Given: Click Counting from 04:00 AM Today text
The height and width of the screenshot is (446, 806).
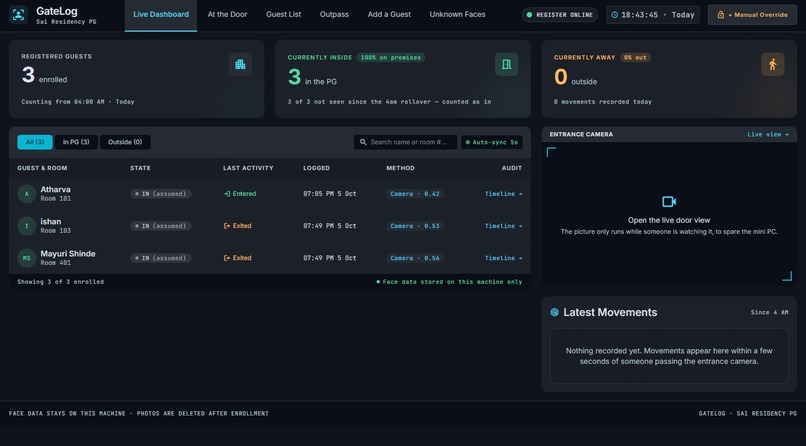Looking at the screenshot, I should click(x=78, y=102).
